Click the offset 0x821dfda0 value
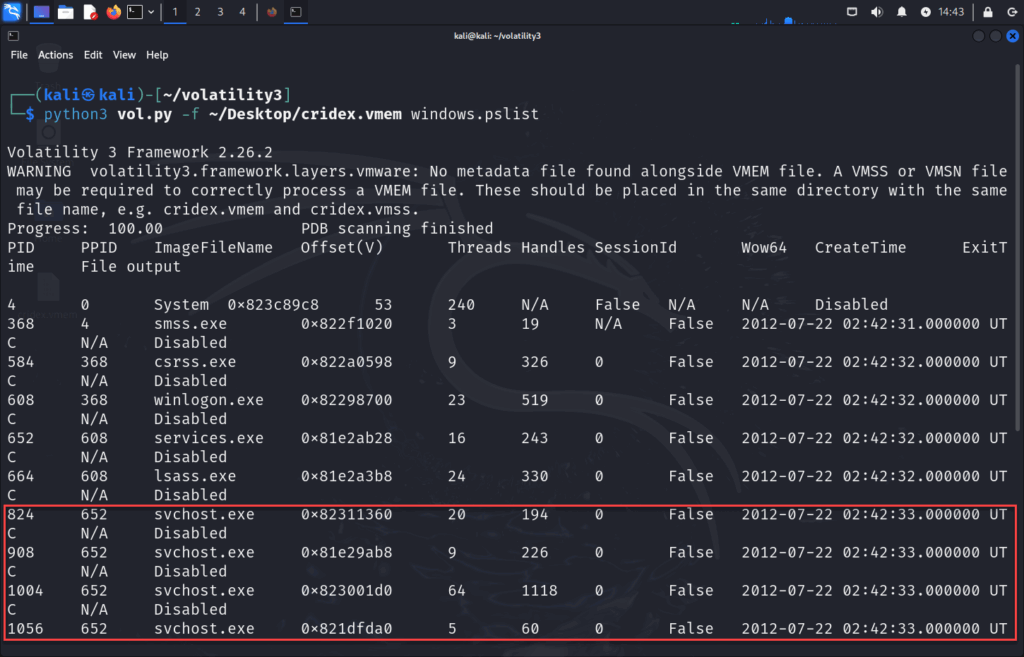 pos(347,628)
